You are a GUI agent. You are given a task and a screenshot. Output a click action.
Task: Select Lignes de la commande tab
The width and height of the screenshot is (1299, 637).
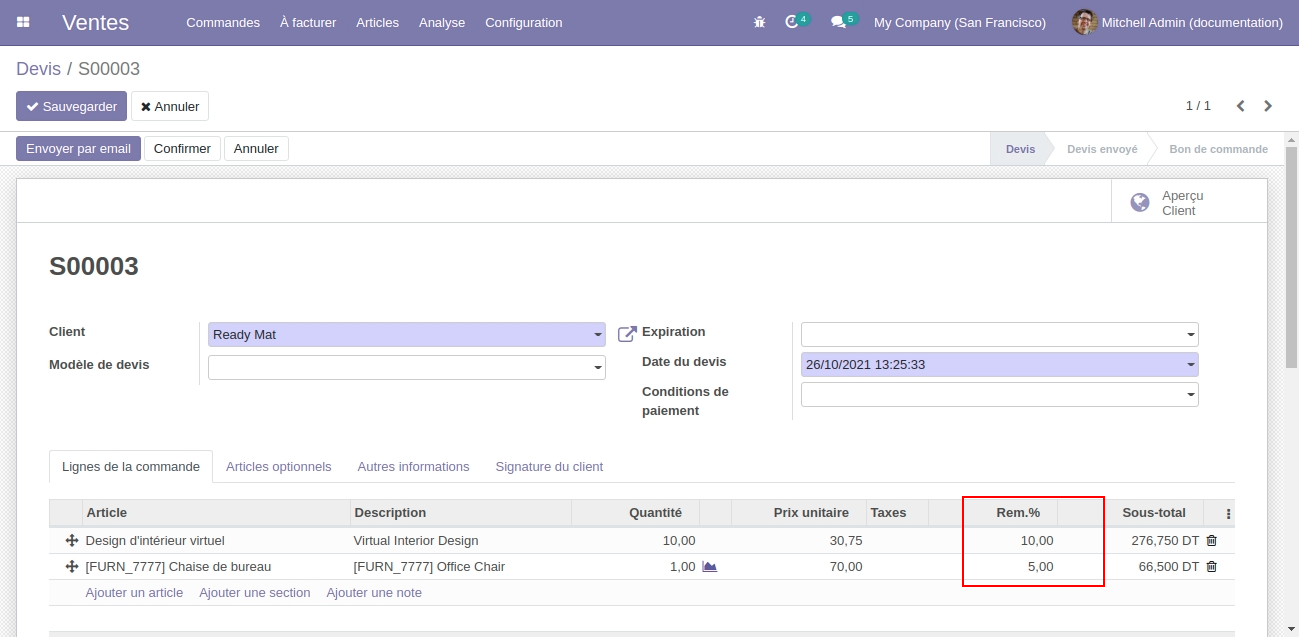[x=131, y=467]
